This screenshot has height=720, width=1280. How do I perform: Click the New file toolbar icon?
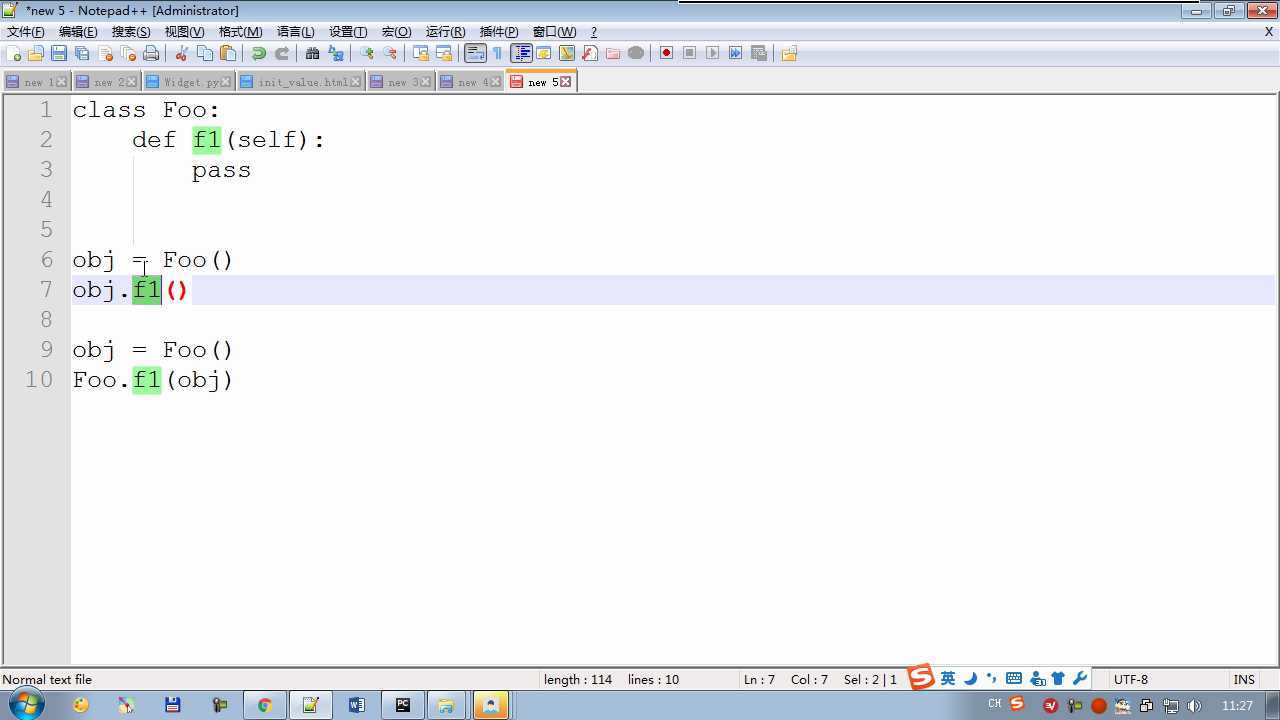point(13,53)
